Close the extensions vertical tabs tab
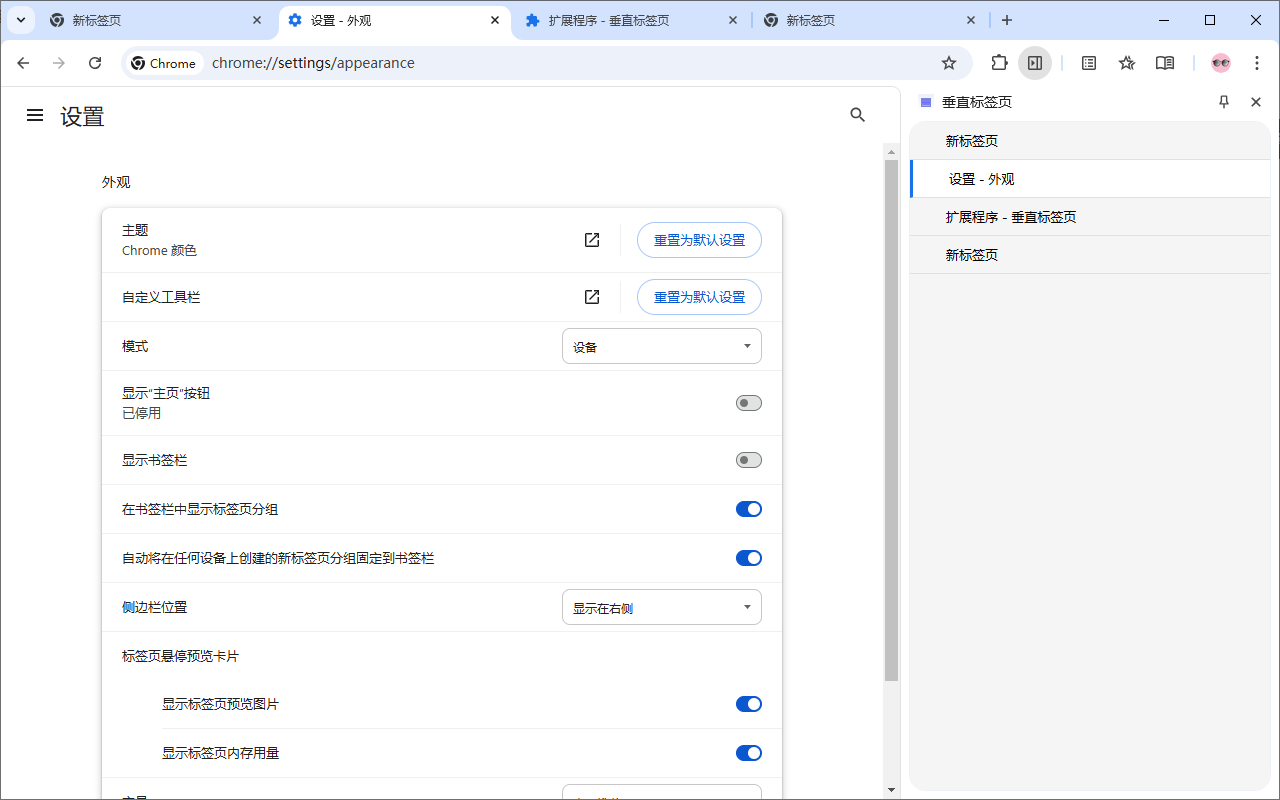 (733, 20)
